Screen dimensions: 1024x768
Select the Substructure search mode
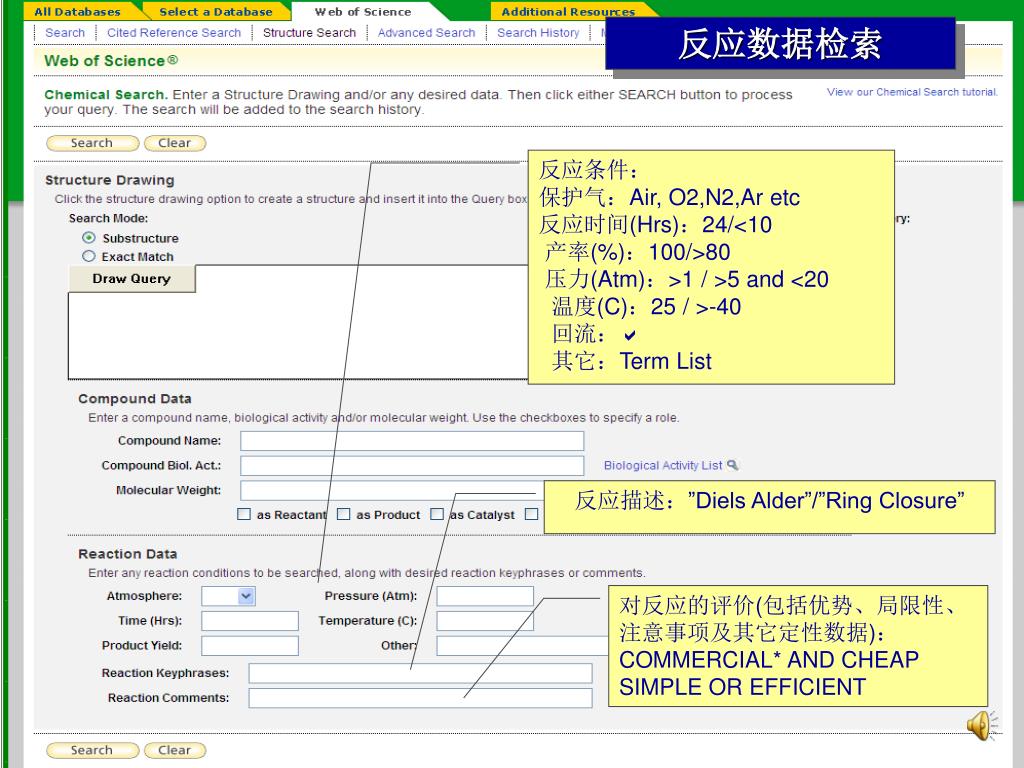(x=89, y=238)
